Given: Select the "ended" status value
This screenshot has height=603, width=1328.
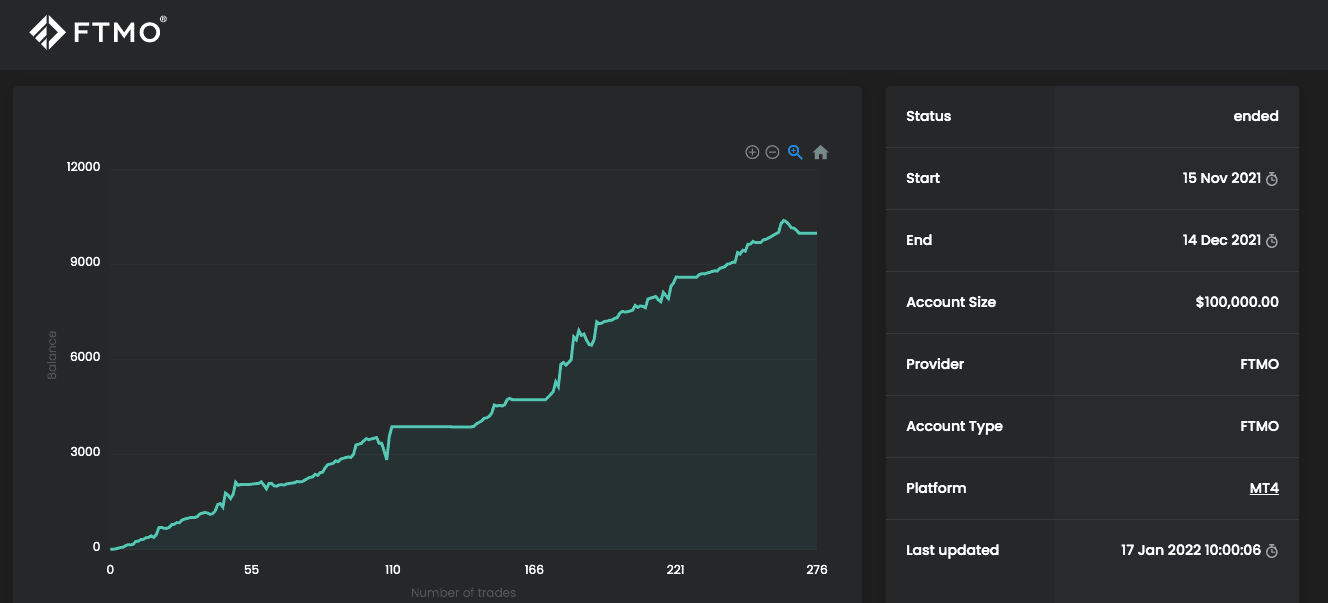Looking at the screenshot, I should point(1255,116).
